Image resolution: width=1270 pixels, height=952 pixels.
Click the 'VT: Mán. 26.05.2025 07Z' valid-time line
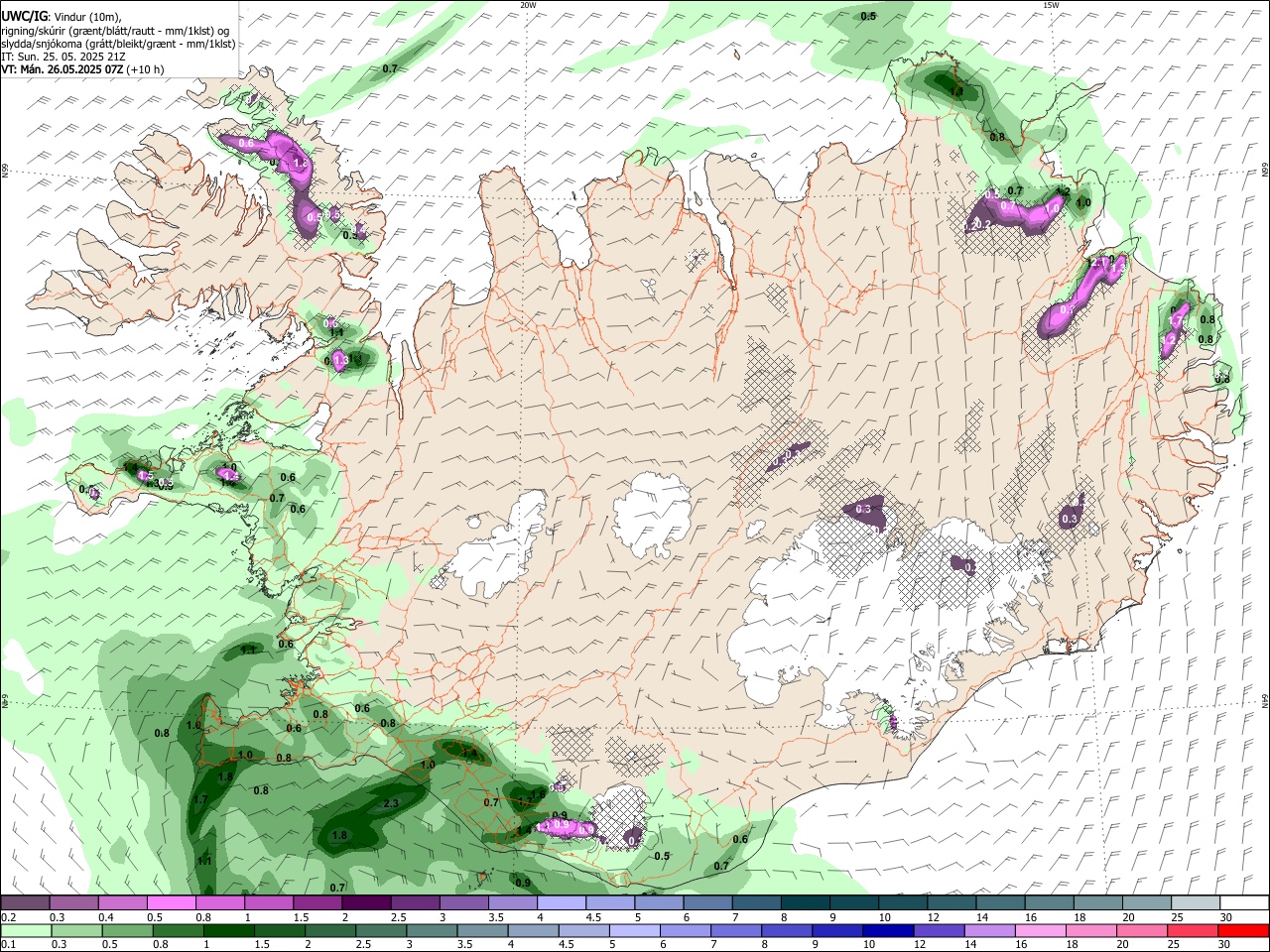click(82, 69)
